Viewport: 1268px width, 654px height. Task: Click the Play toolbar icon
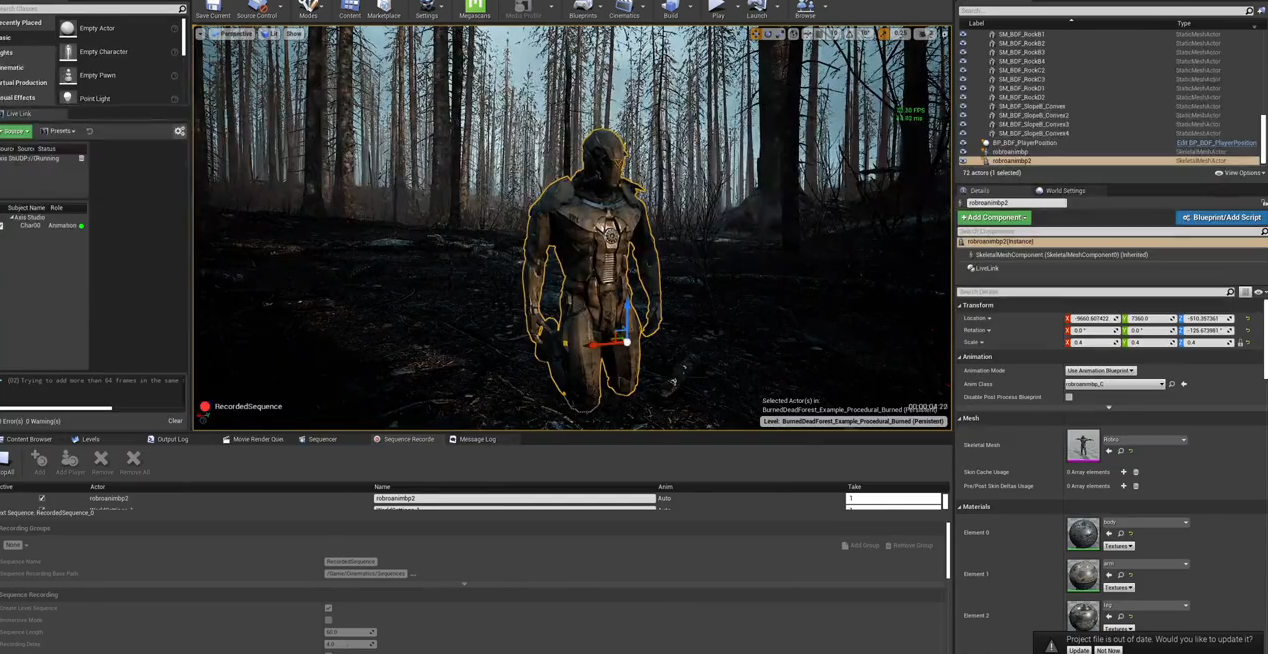[x=718, y=9]
